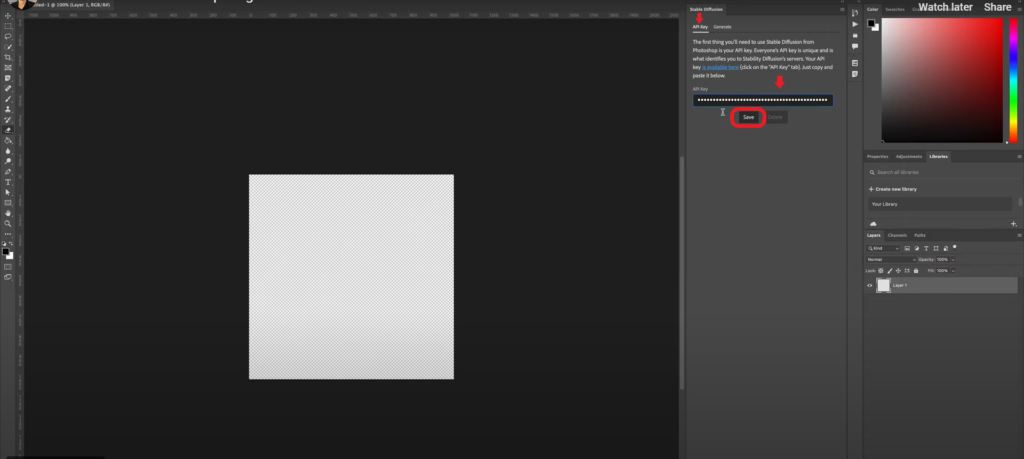
Task: Open the Edit Toolbar three-dots menu
Action: click(x=8, y=234)
